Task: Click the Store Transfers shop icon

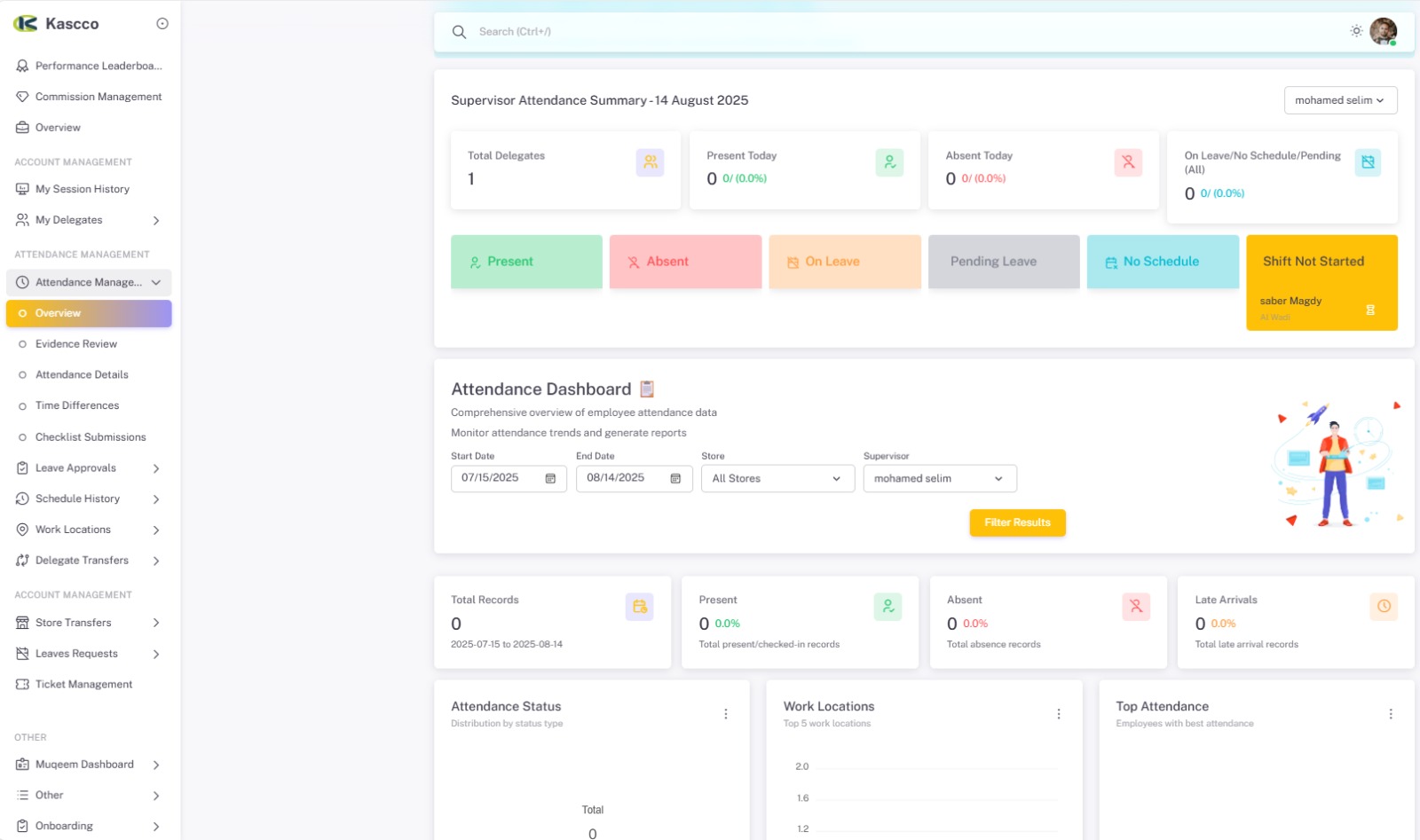Action: pos(22,623)
